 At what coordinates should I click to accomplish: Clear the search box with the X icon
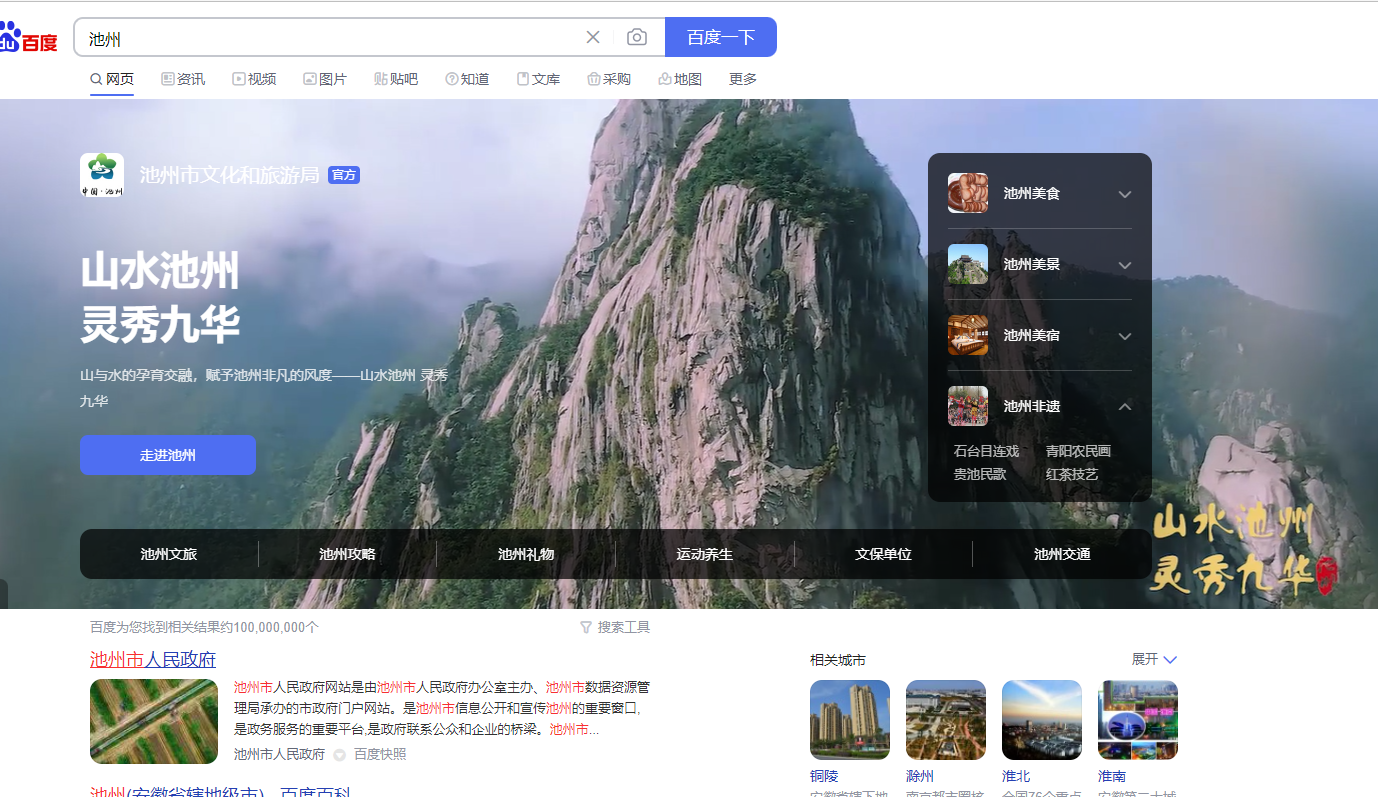(x=593, y=37)
